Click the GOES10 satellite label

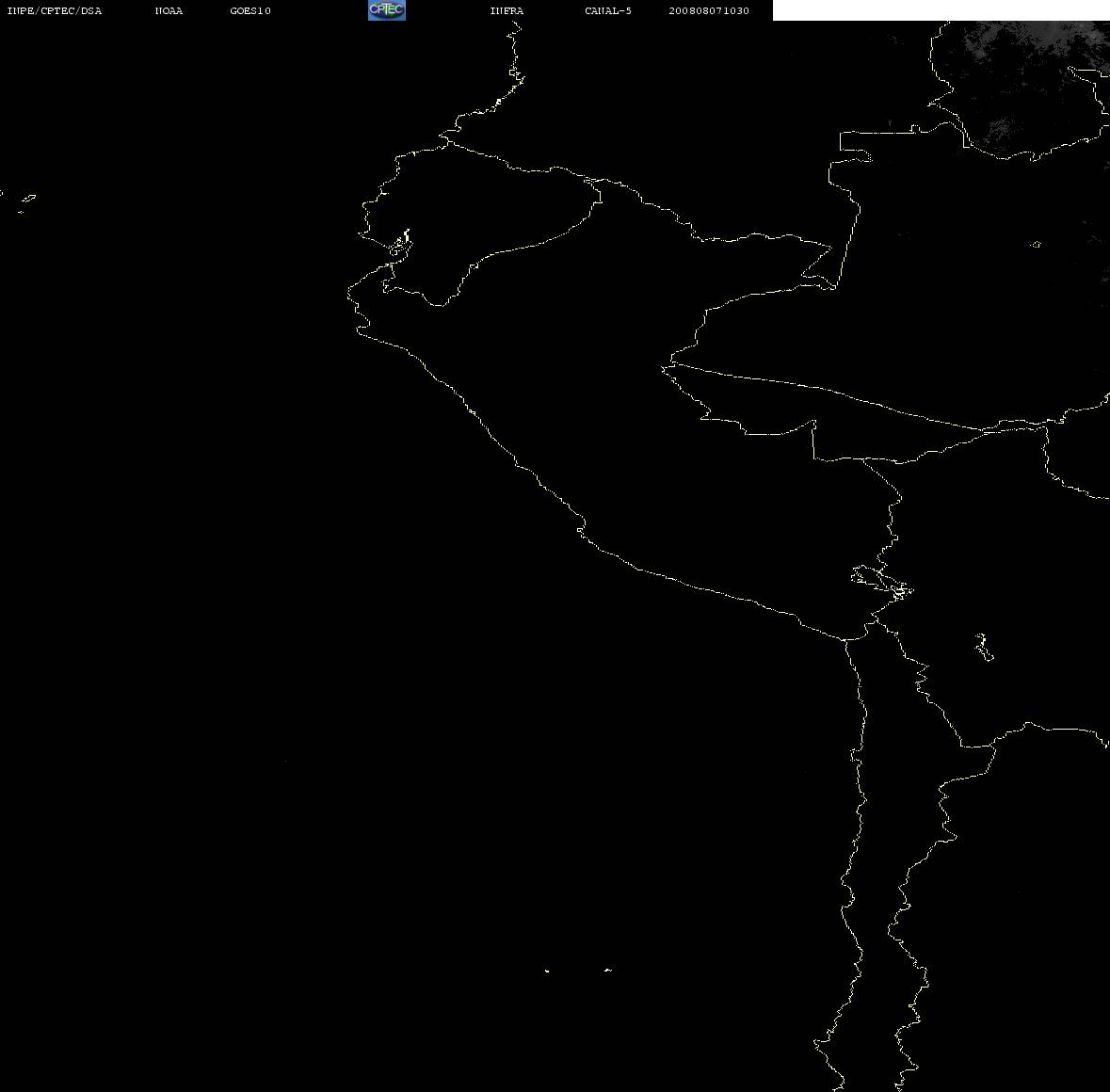coord(250,10)
